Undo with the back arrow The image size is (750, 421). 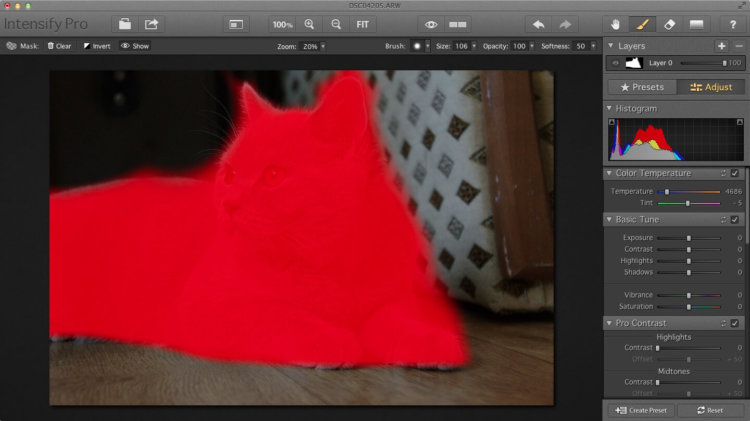pyautogui.click(x=539, y=24)
